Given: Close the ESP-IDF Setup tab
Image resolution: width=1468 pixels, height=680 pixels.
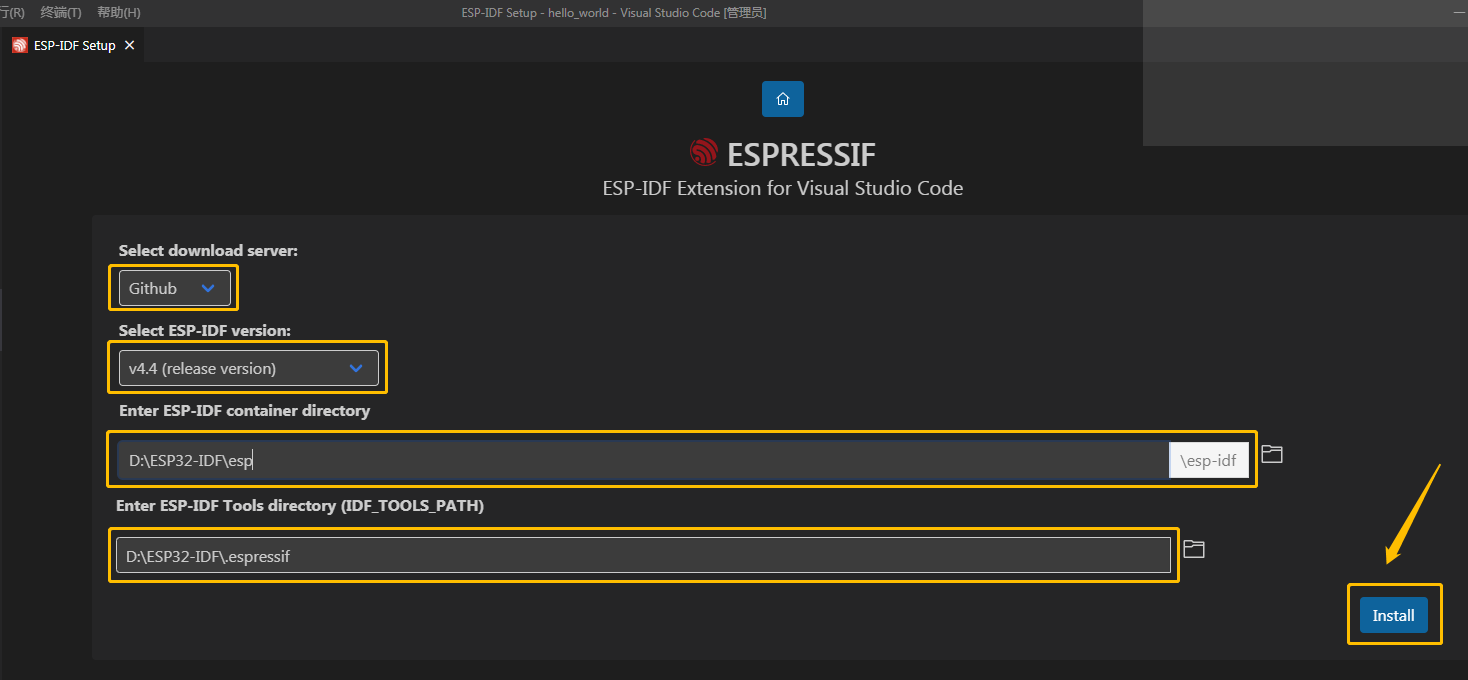Looking at the screenshot, I should (129, 44).
